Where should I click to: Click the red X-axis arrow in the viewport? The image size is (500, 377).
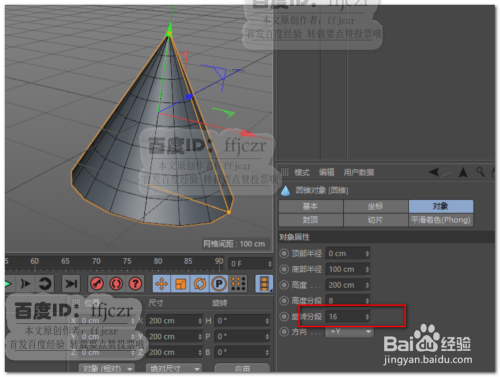tap(247, 134)
